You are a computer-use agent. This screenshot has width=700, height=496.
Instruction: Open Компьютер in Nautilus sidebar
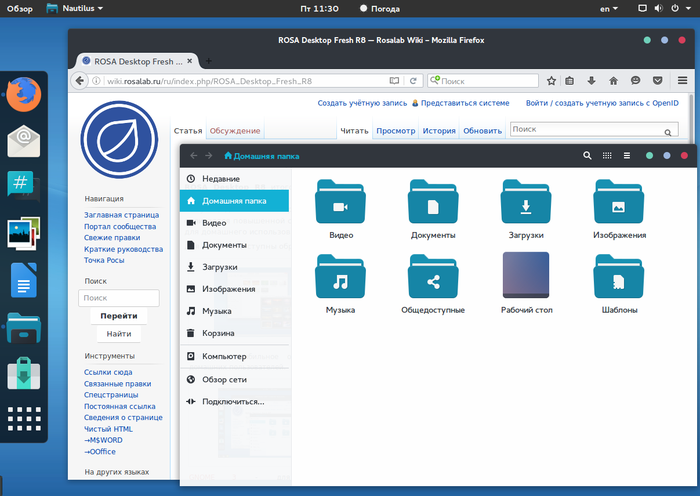point(234,356)
